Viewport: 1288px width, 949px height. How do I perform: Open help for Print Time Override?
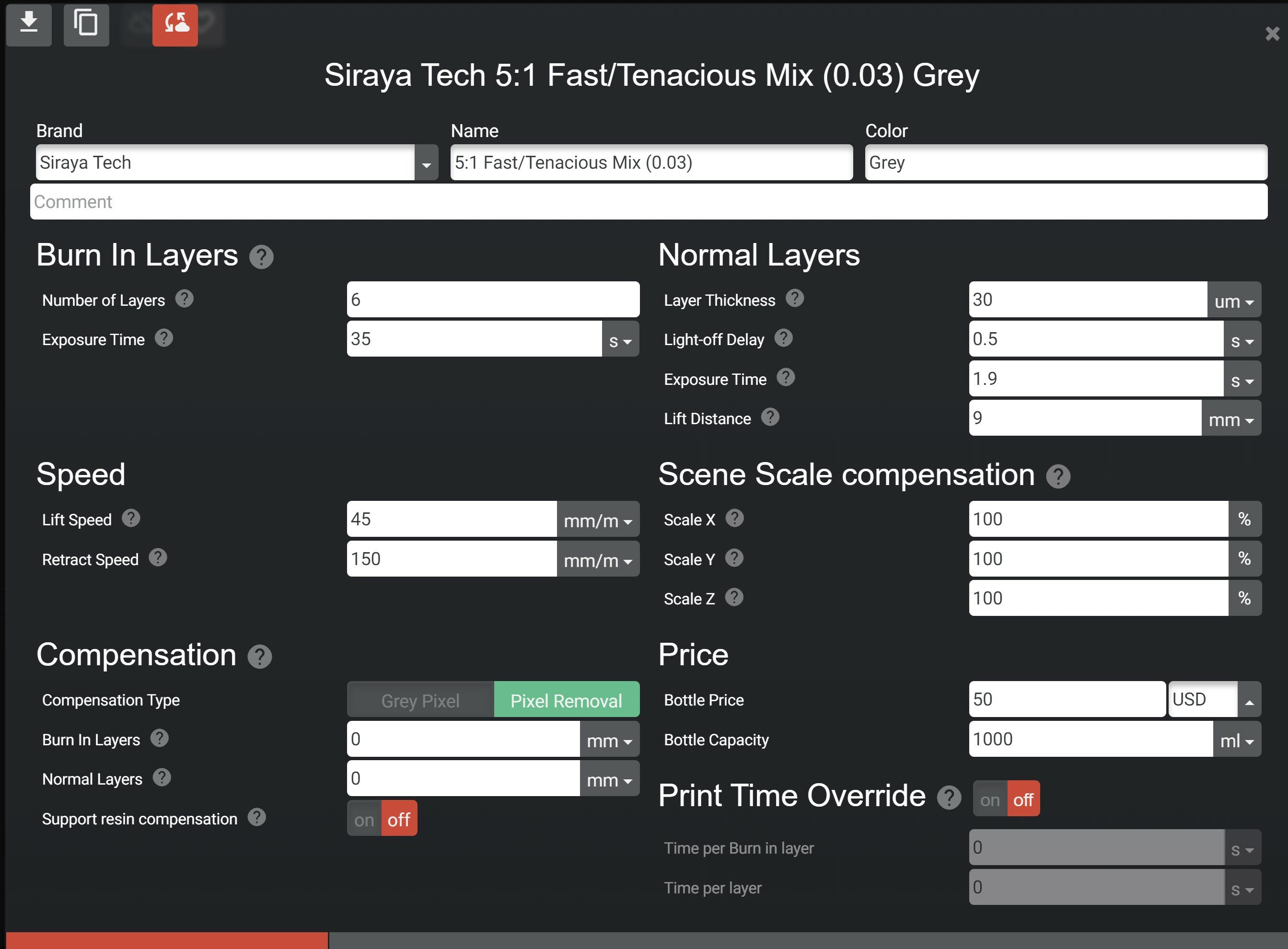click(x=949, y=798)
